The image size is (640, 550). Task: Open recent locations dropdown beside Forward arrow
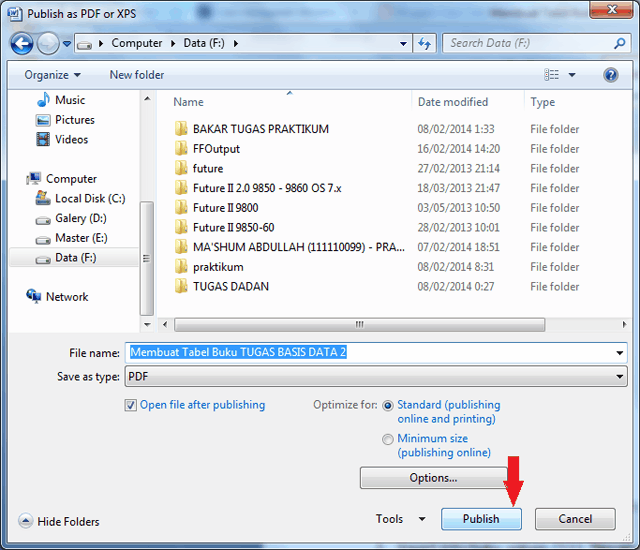(67, 43)
